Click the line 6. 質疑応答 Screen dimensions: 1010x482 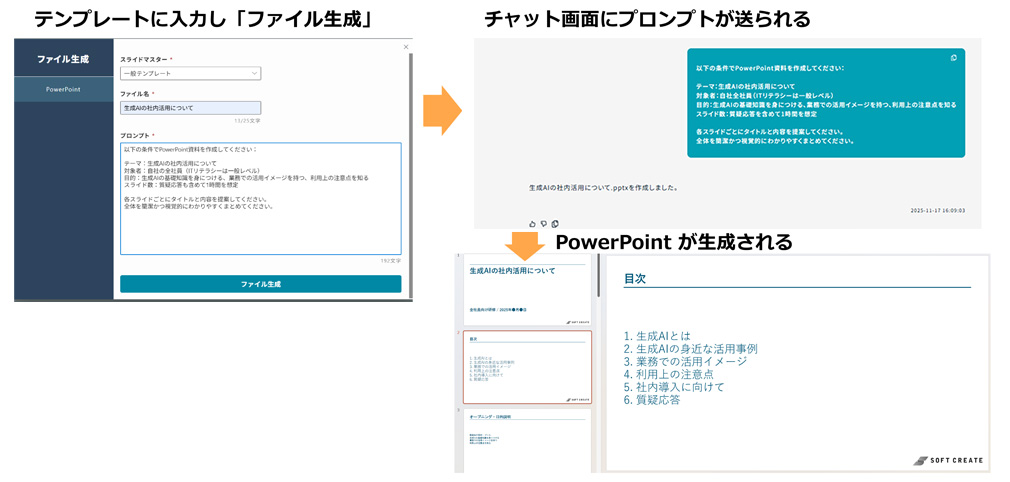[x=652, y=400]
